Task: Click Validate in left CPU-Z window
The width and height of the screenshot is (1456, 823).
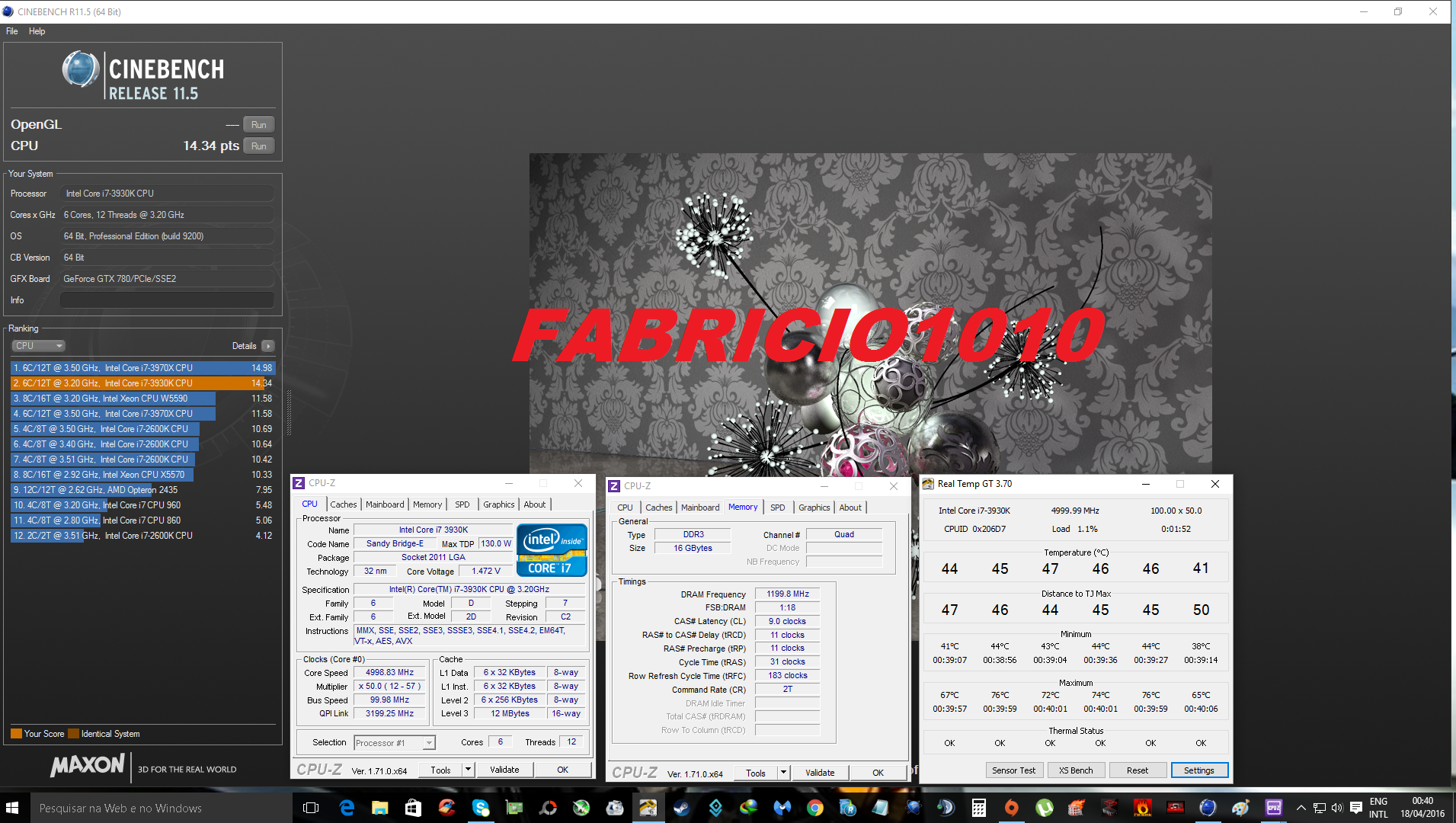Action: click(504, 770)
